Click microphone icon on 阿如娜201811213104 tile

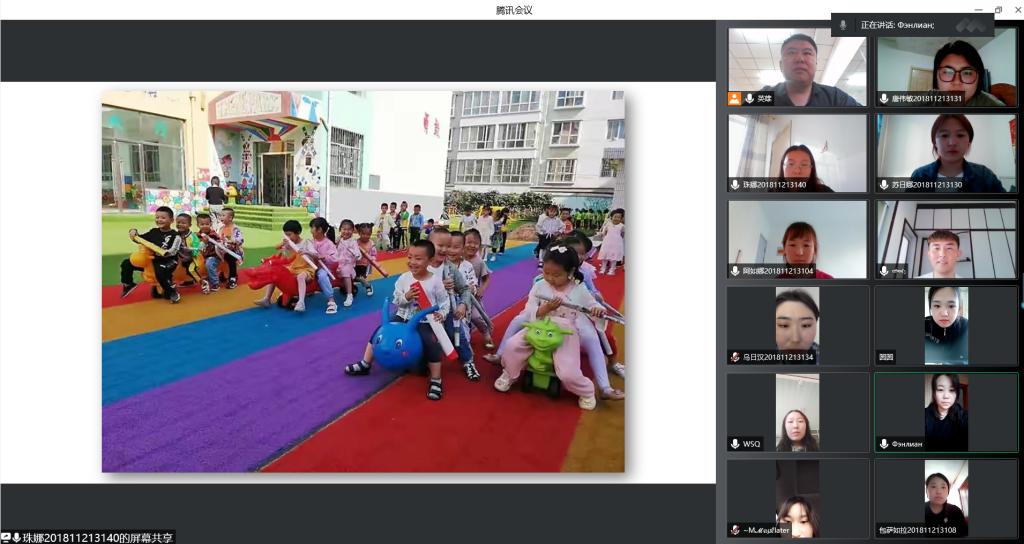[735, 271]
